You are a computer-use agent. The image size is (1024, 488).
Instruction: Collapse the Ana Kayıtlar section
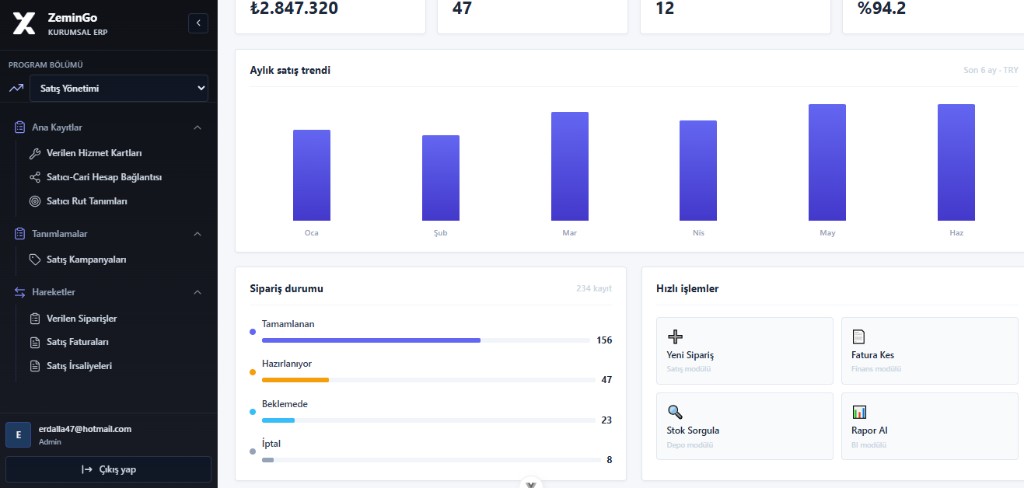point(198,127)
